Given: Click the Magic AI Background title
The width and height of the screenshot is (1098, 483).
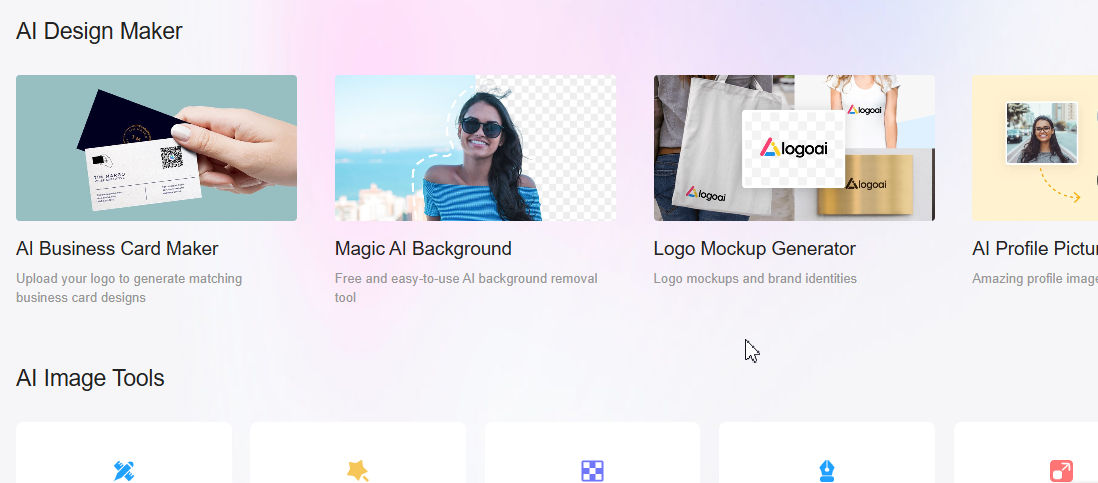Looking at the screenshot, I should coord(423,248).
